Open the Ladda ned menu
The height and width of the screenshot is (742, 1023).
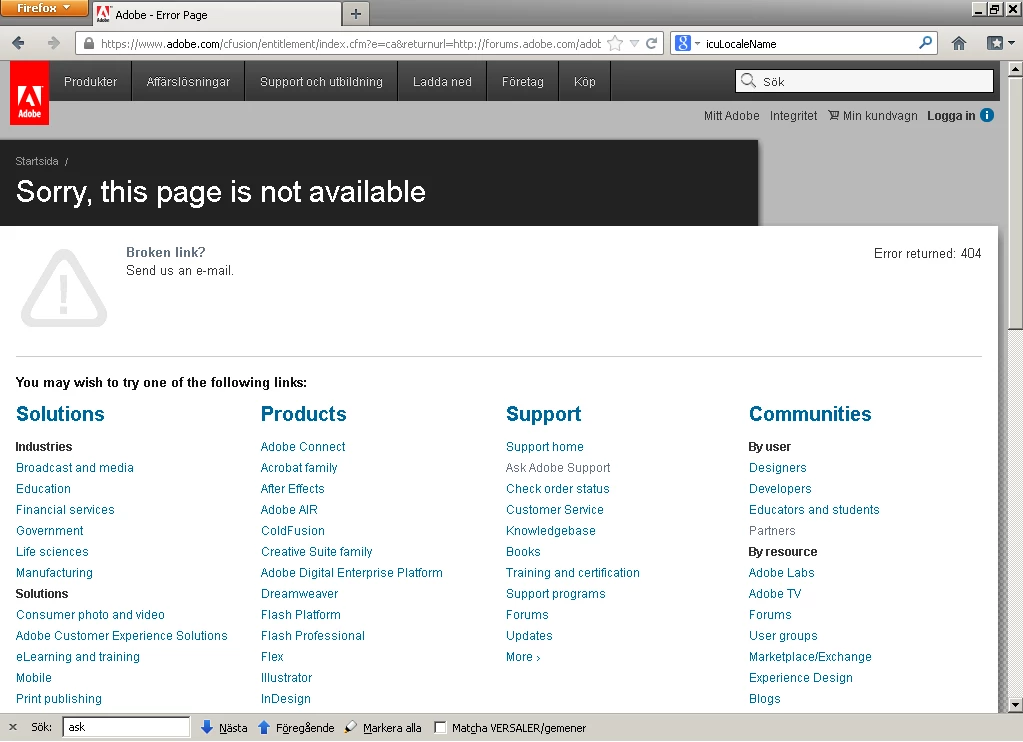(x=442, y=82)
